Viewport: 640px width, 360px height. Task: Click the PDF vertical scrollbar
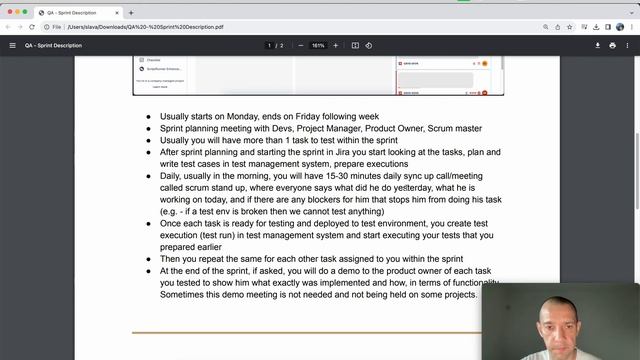click(637, 171)
